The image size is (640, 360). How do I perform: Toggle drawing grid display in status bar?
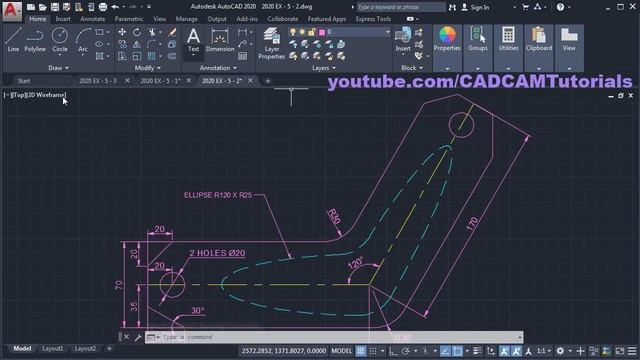pyautogui.click(x=360, y=351)
